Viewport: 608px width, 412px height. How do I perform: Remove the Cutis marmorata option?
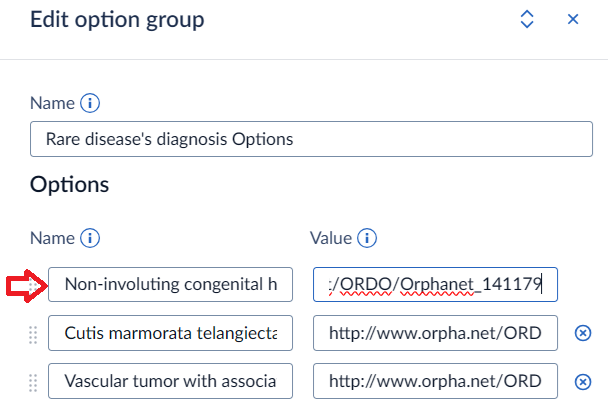click(x=583, y=334)
